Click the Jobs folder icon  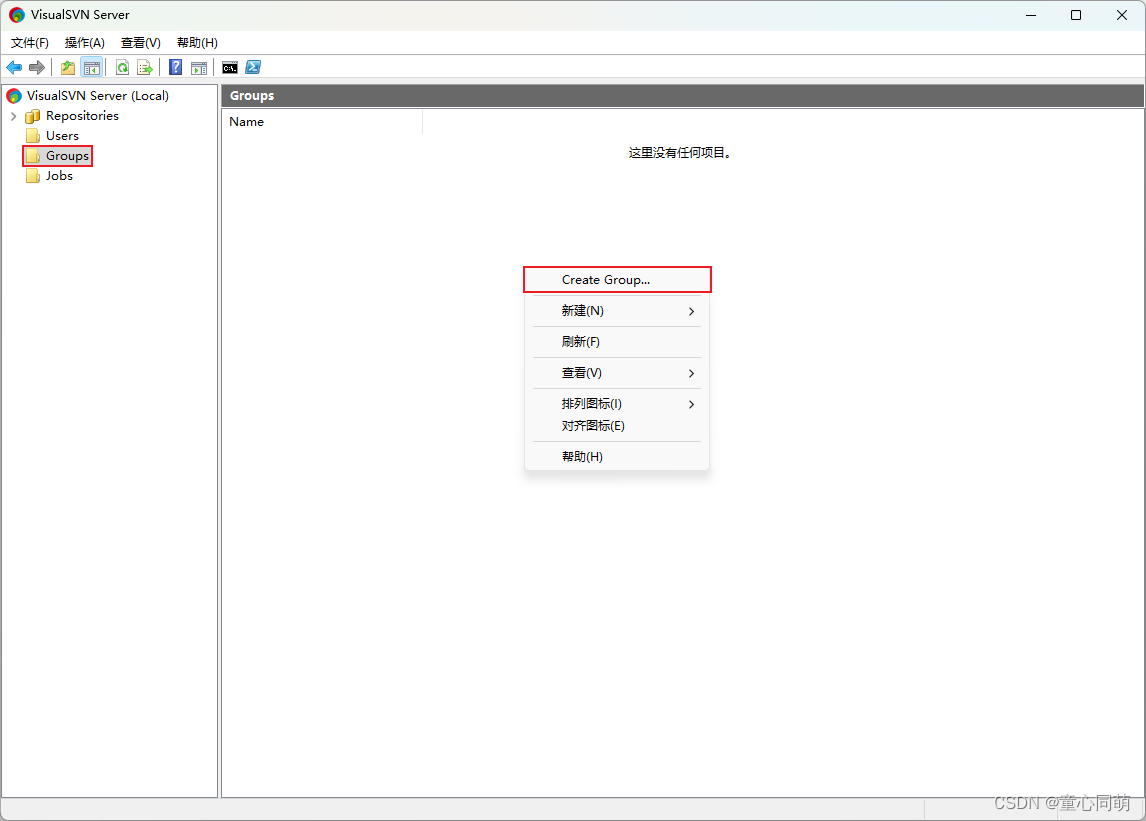[33, 176]
